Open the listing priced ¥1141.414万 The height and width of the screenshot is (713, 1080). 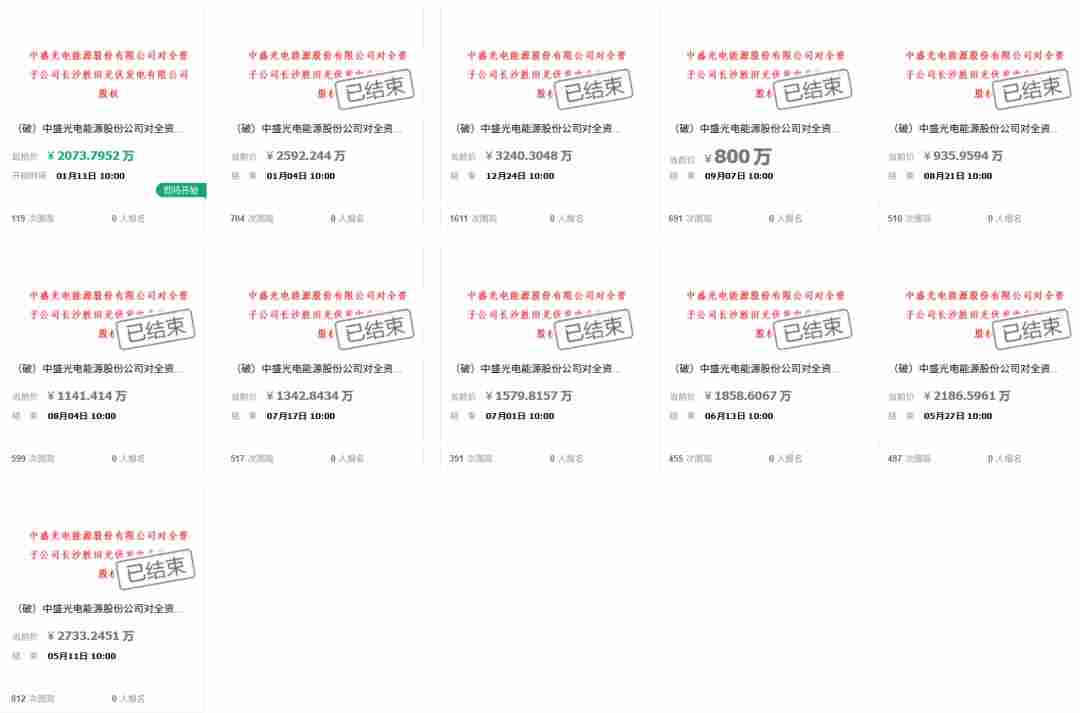pos(99,369)
